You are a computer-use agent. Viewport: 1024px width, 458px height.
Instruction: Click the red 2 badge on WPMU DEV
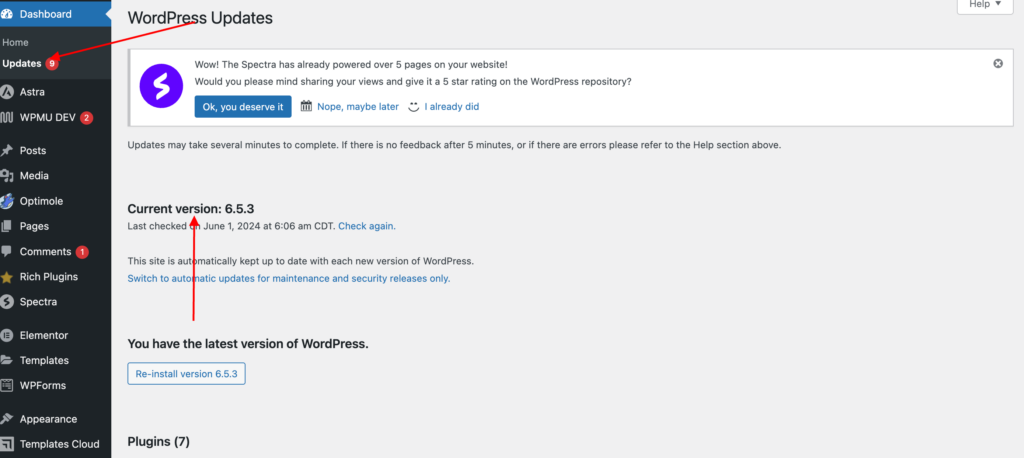87,118
